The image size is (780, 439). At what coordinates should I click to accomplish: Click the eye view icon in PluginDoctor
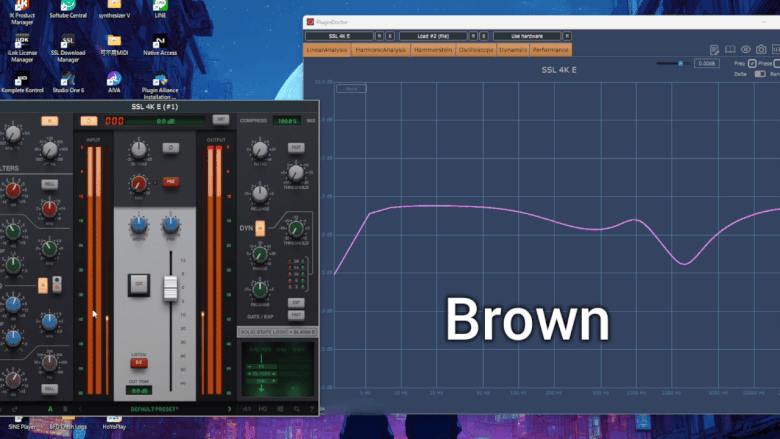[745, 49]
